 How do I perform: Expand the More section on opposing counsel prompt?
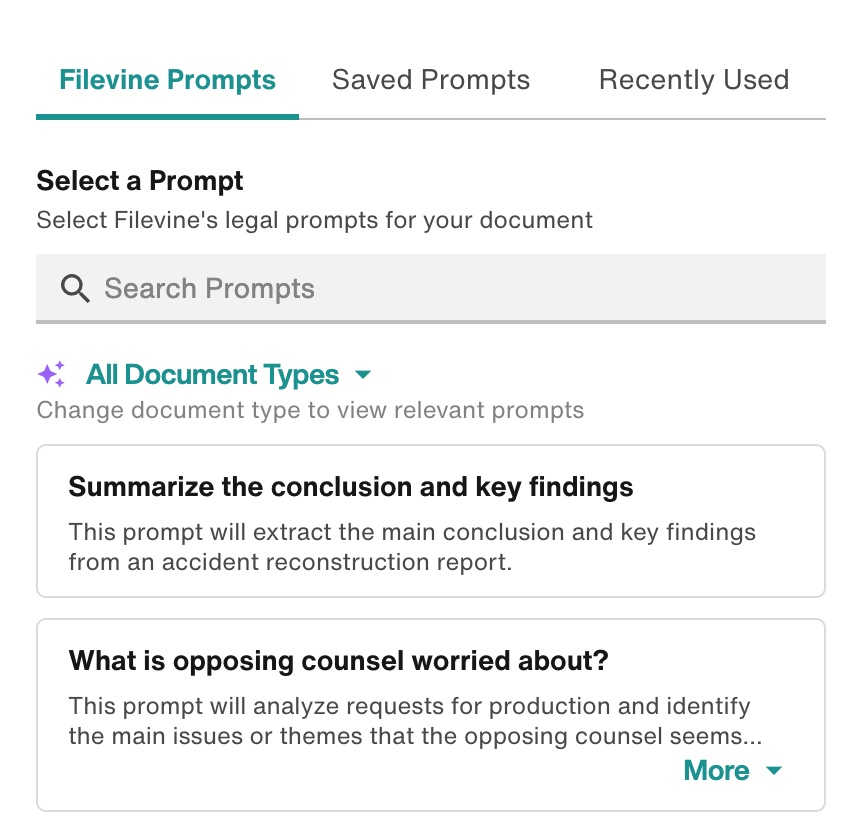[x=733, y=770]
